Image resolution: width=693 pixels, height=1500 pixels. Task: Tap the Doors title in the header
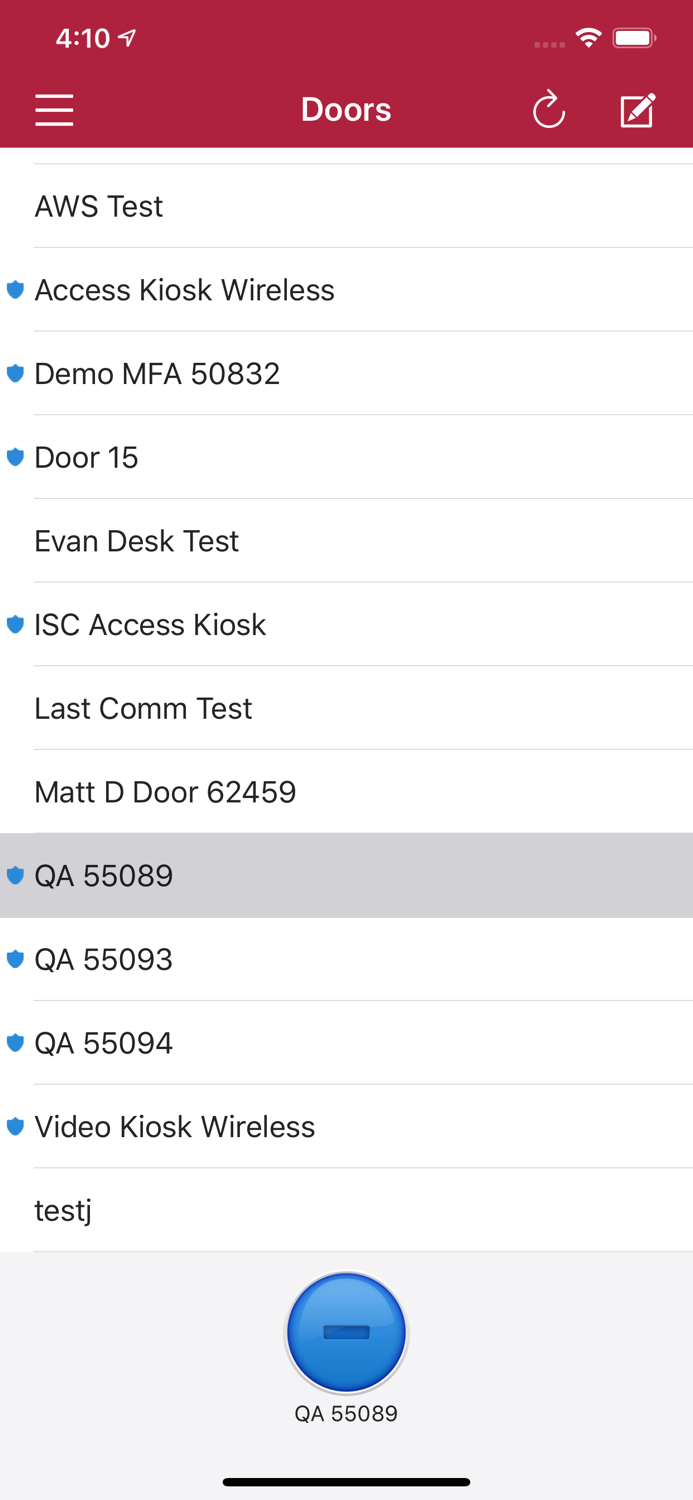coord(346,110)
